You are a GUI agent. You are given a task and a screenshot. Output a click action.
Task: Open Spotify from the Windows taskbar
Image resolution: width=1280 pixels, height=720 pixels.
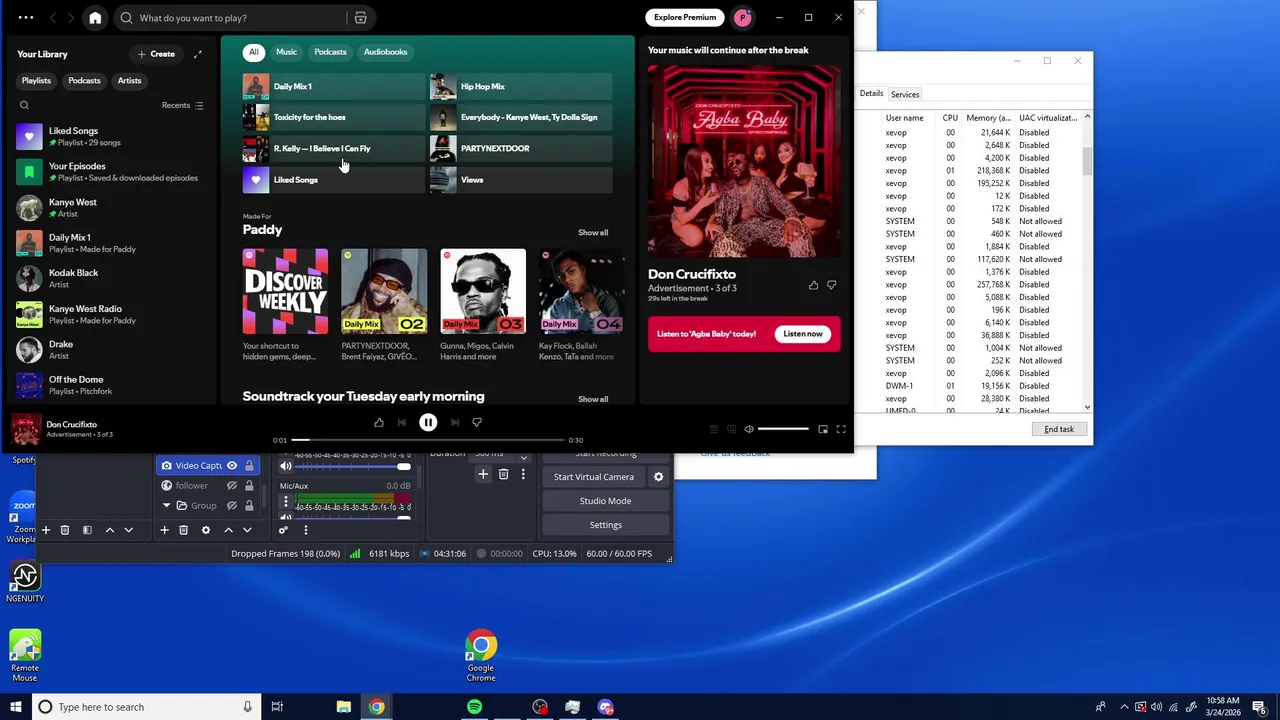pyautogui.click(x=474, y=707)
